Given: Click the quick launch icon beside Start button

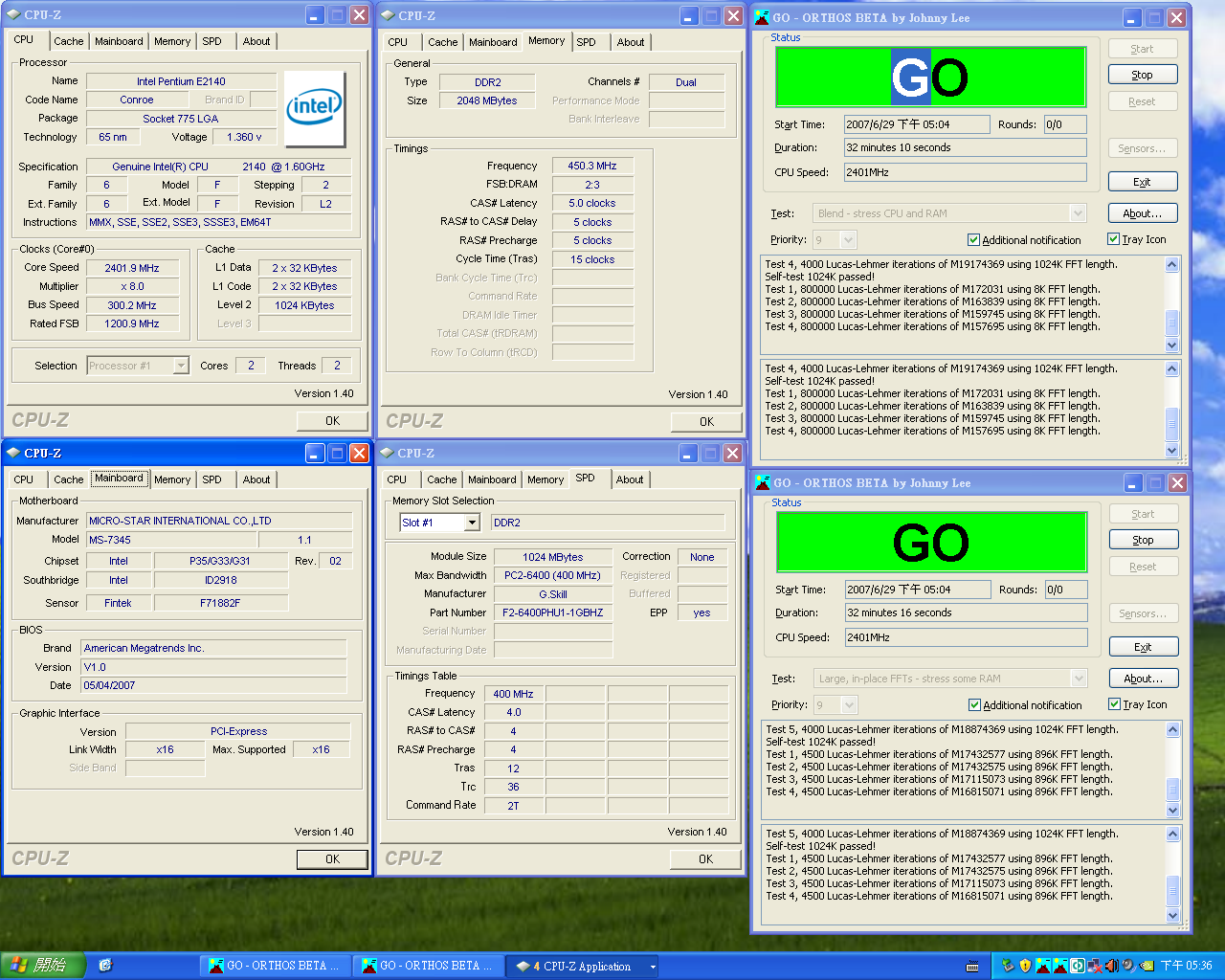Looking at the screenshot, I should 105,966.
